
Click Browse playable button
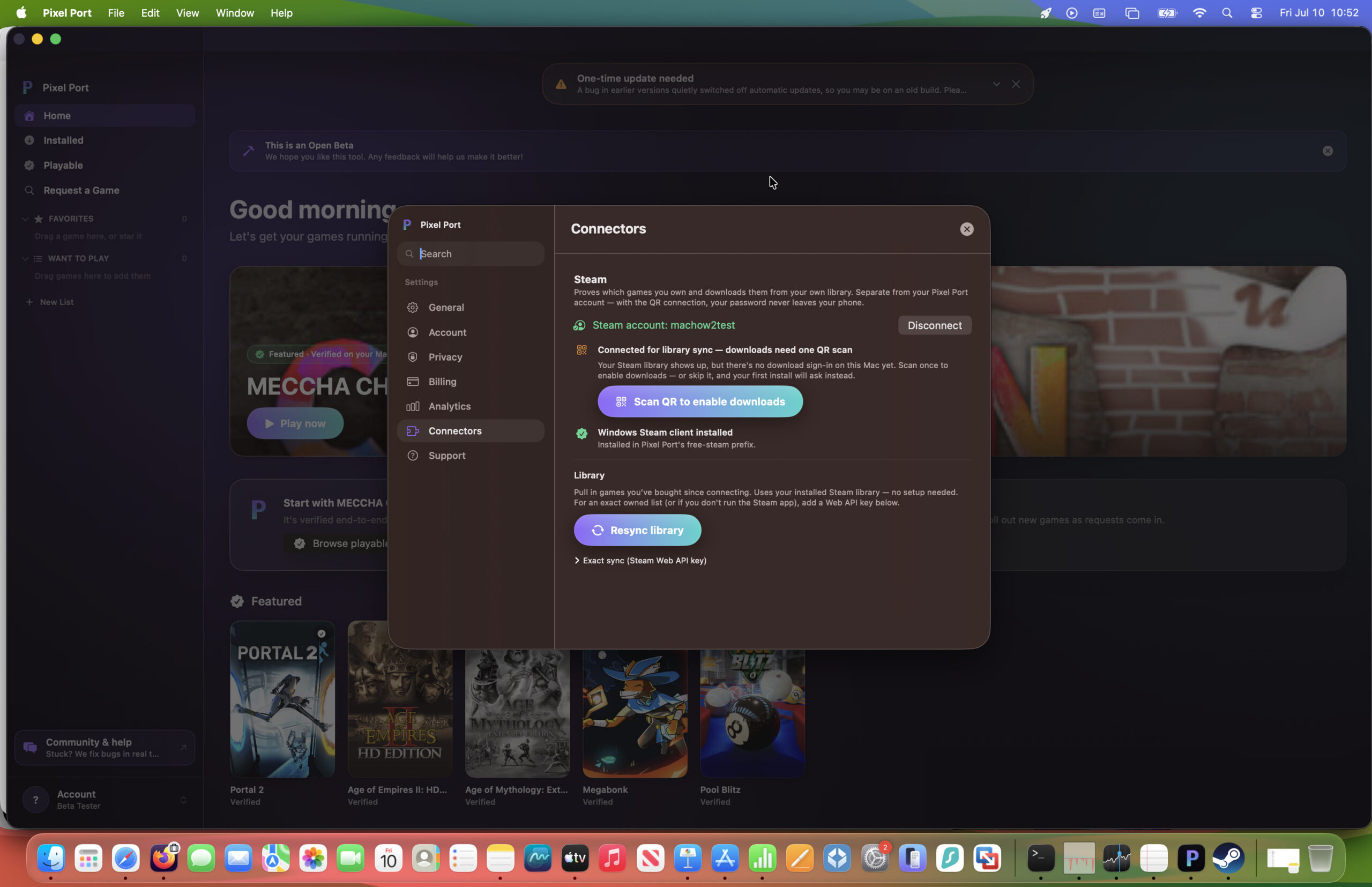(340, 543)
